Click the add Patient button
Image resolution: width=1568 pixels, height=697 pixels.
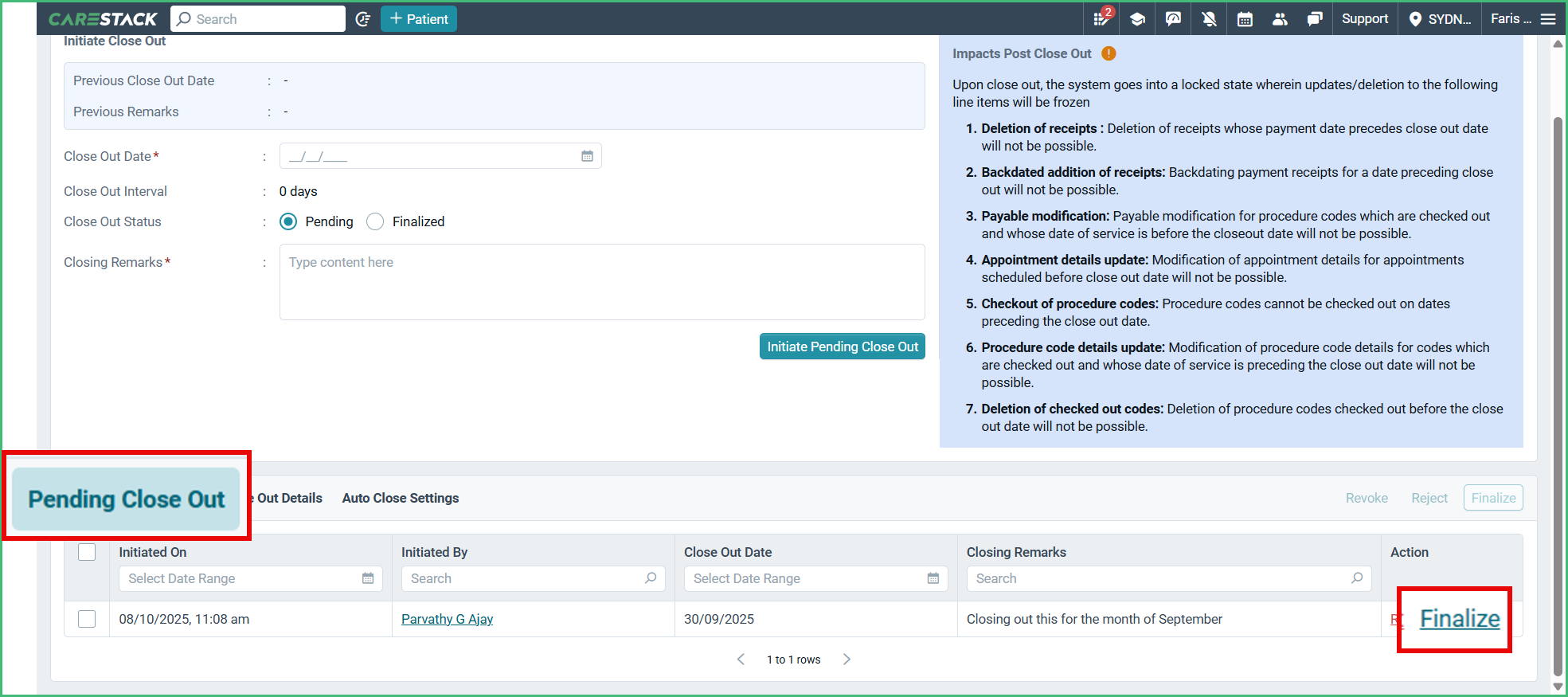419,19
